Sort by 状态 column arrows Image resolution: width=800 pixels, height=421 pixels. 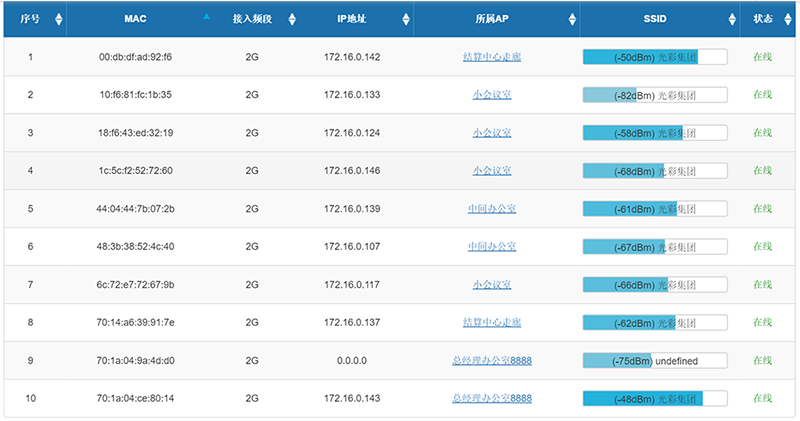(x=788, y=19)
